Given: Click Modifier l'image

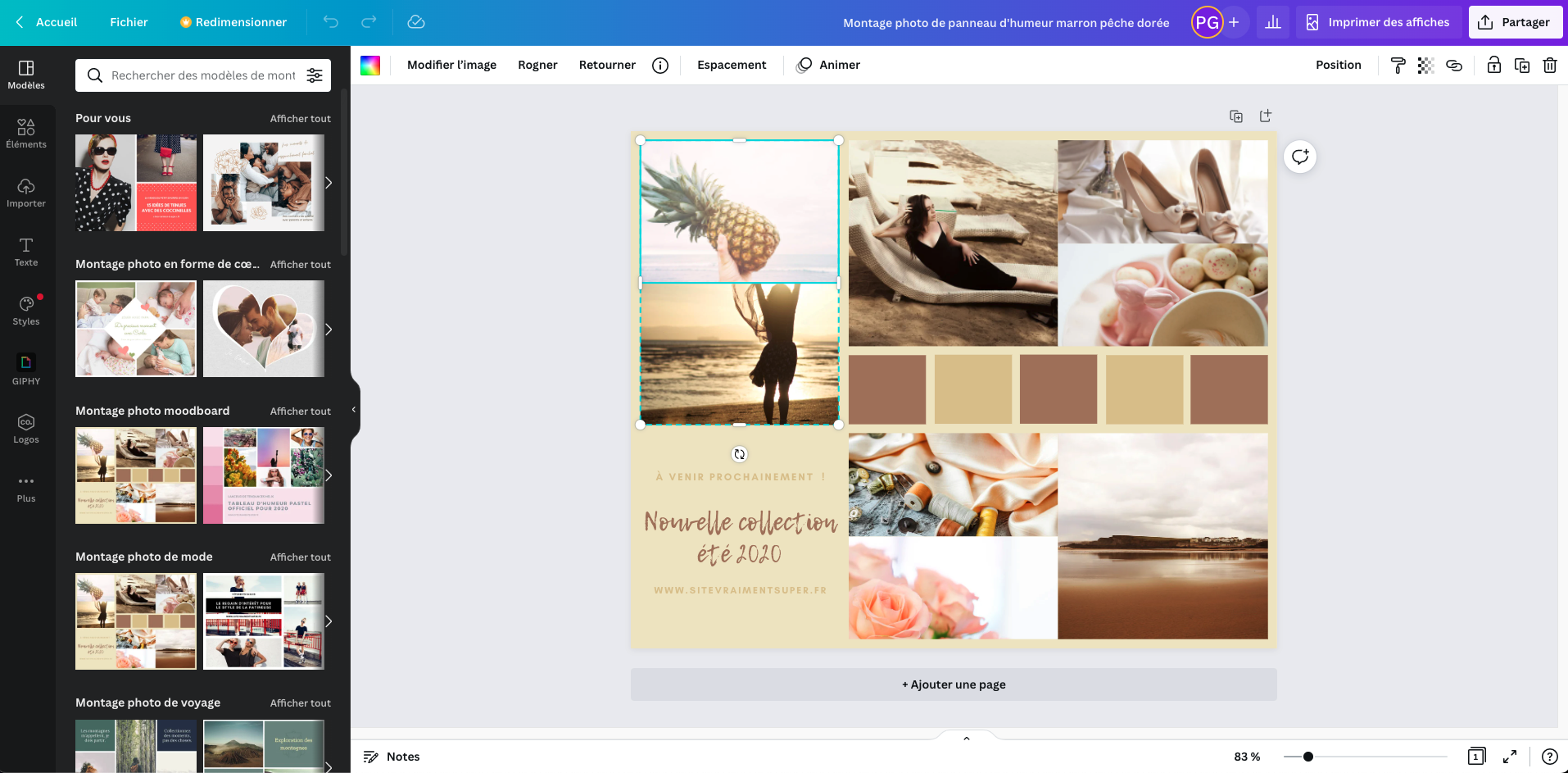Looking at the screenshot, I should [451, 66].
